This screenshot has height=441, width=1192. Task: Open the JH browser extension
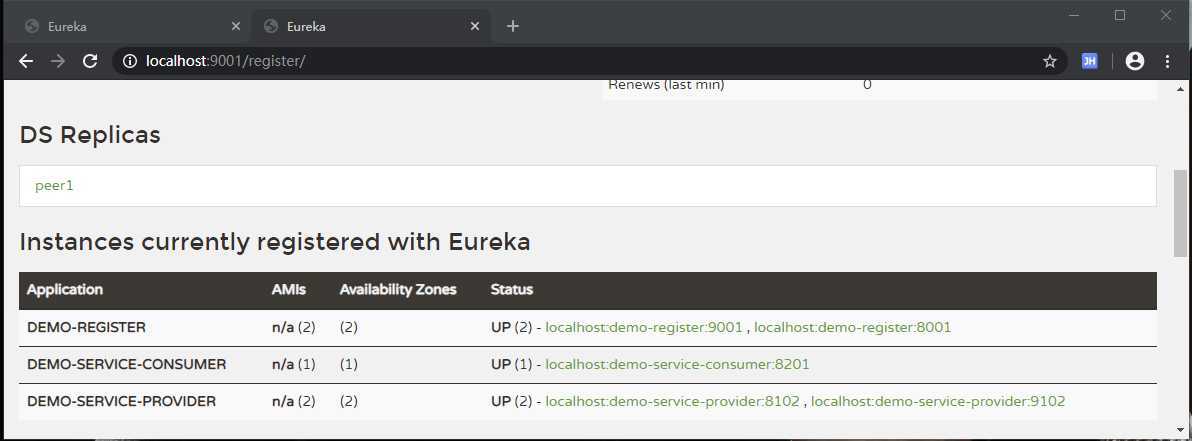point(1090,61)
